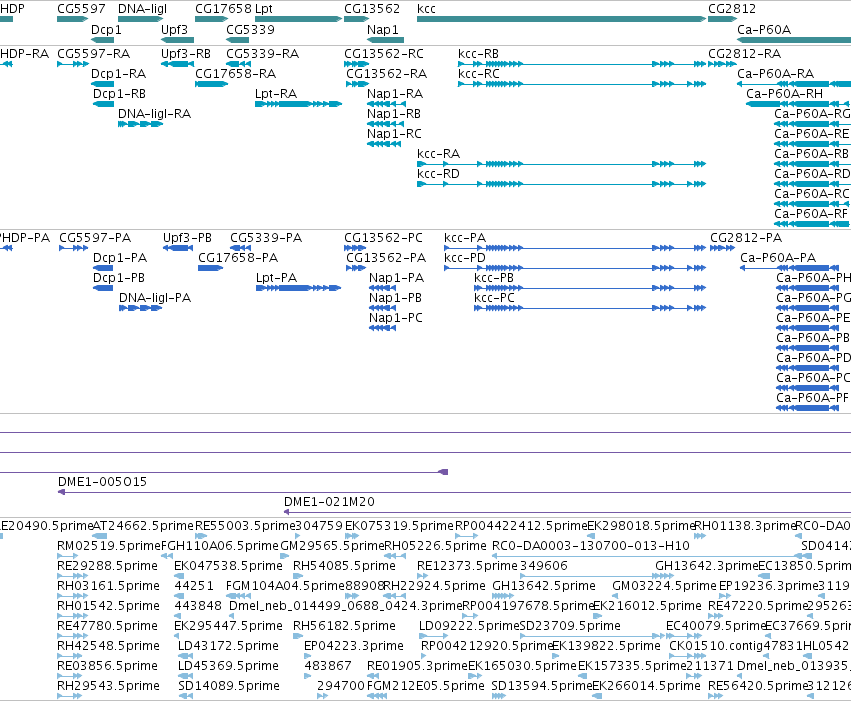
Task: Click transcript CG17658-RA
Action: pyautogui.click(x=236, y=74)
